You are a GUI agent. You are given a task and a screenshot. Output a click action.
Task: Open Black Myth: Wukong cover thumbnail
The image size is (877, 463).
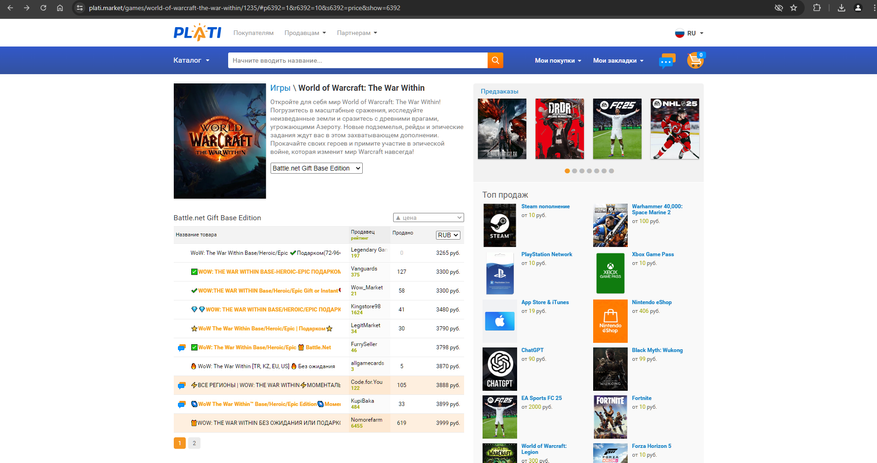point(610,369)
